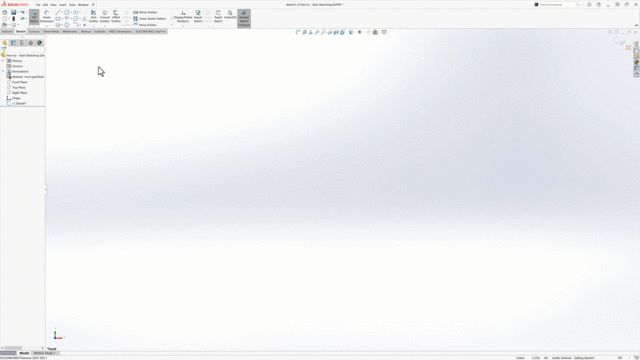
Task: Click the Mirror Entities command
Action: (x=145, y=12)
